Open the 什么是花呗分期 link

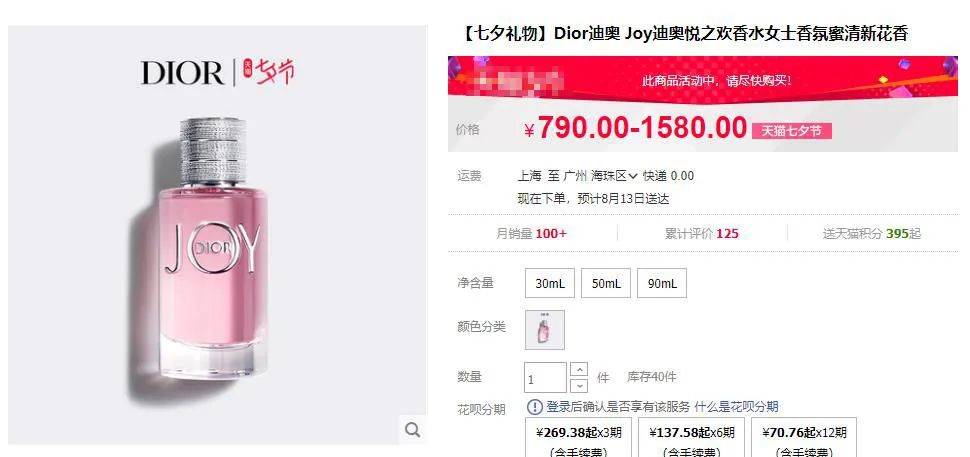736,407
